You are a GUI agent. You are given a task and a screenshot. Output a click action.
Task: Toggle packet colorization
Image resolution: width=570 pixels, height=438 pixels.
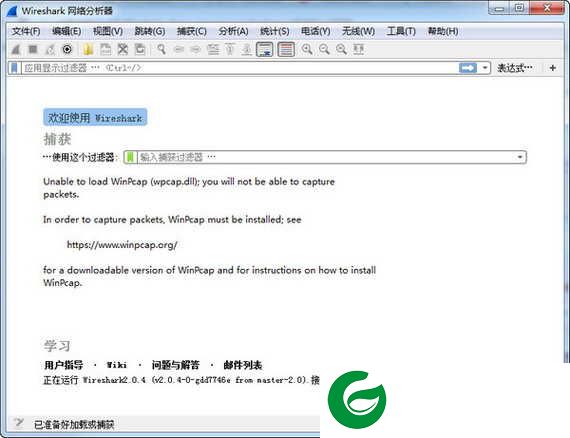coord(286,49)
